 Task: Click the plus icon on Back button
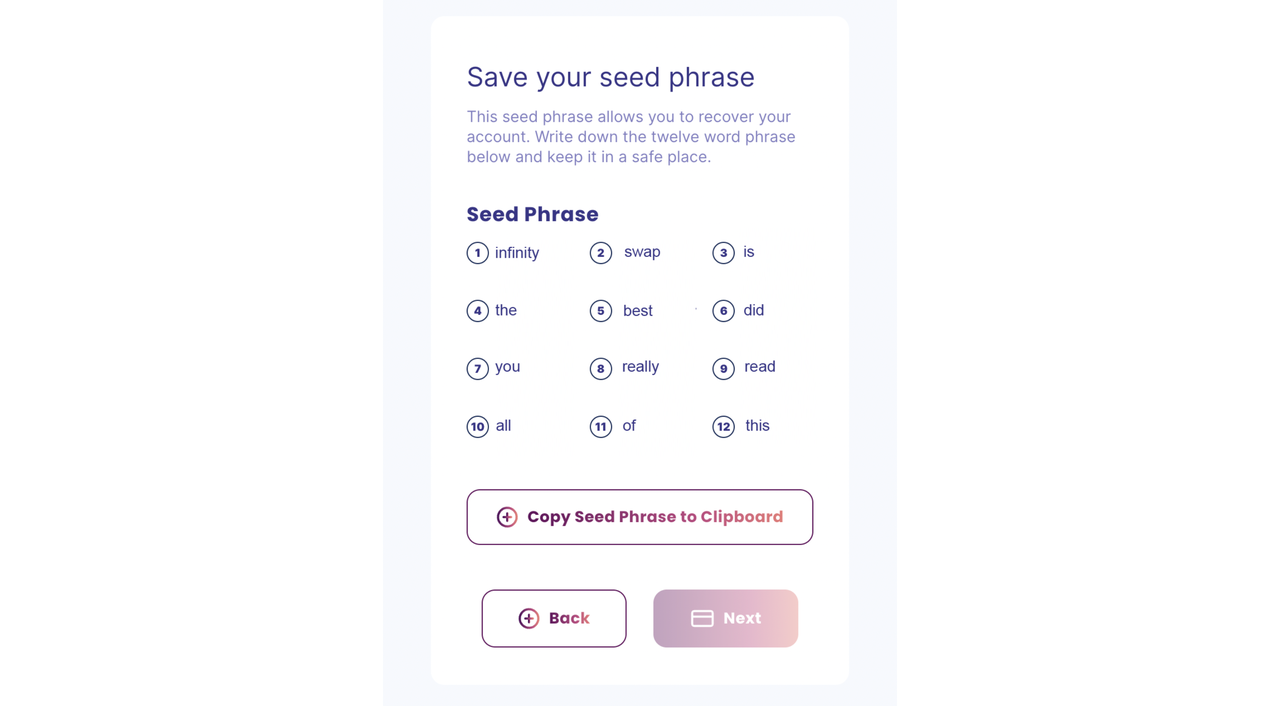click(529, 619)
